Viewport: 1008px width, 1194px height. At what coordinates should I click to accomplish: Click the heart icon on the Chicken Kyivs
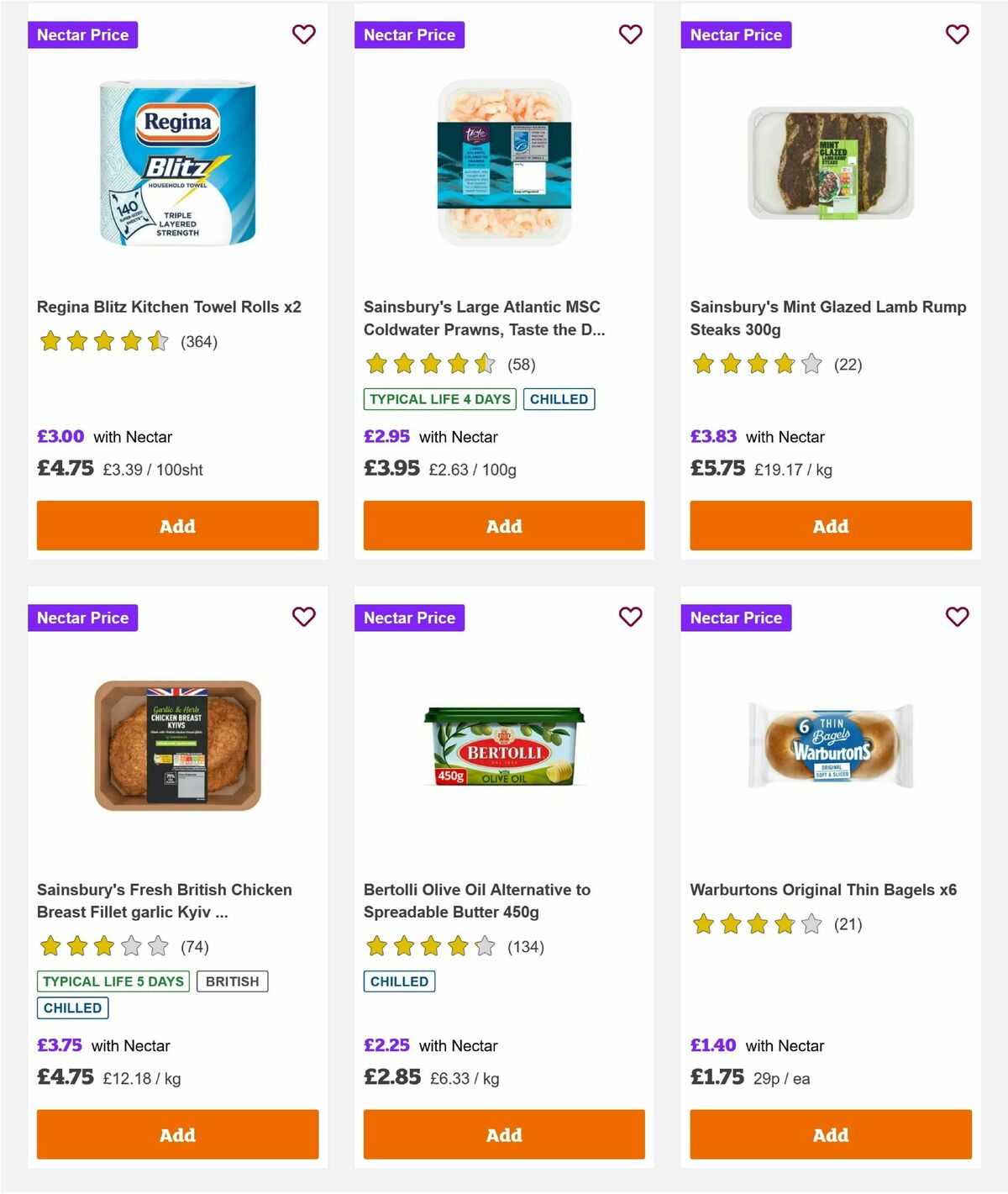click(303, 617)
